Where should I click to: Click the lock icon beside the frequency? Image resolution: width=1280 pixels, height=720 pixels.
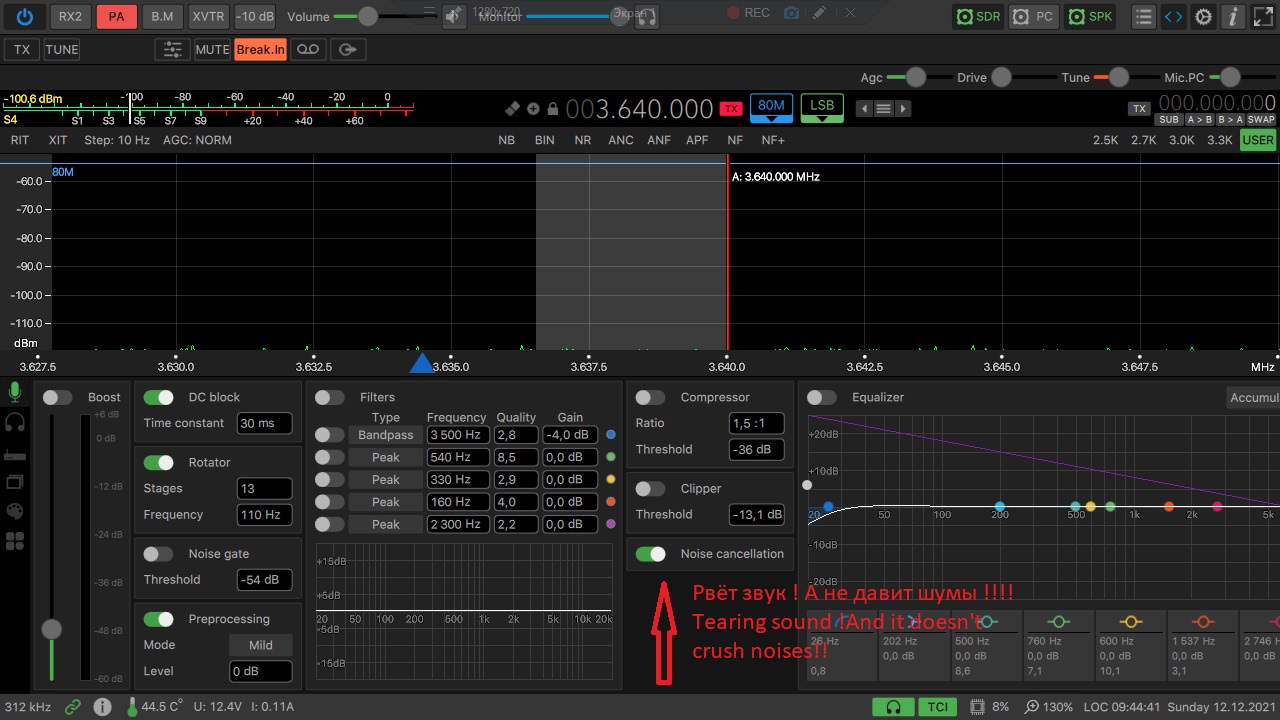(553, 109)
